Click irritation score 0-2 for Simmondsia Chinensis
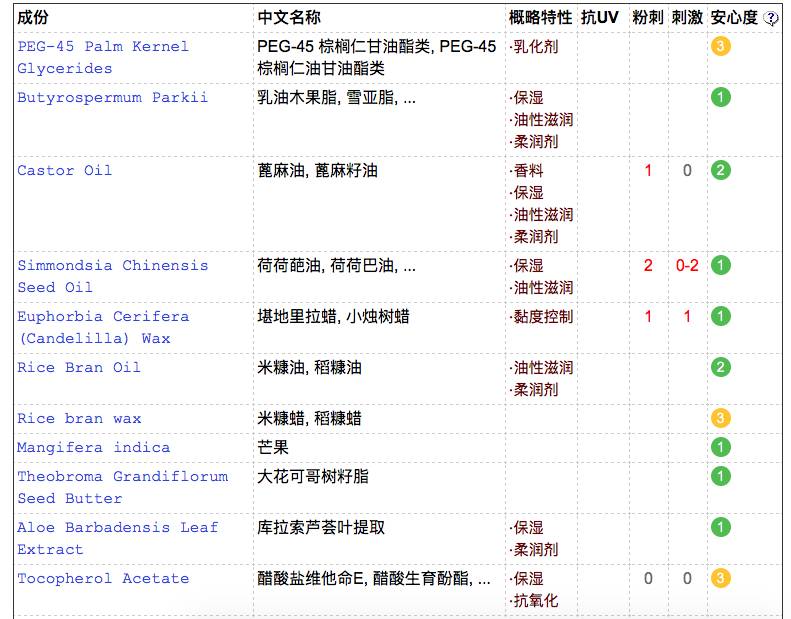791x619 pixels. coord(687,265)
